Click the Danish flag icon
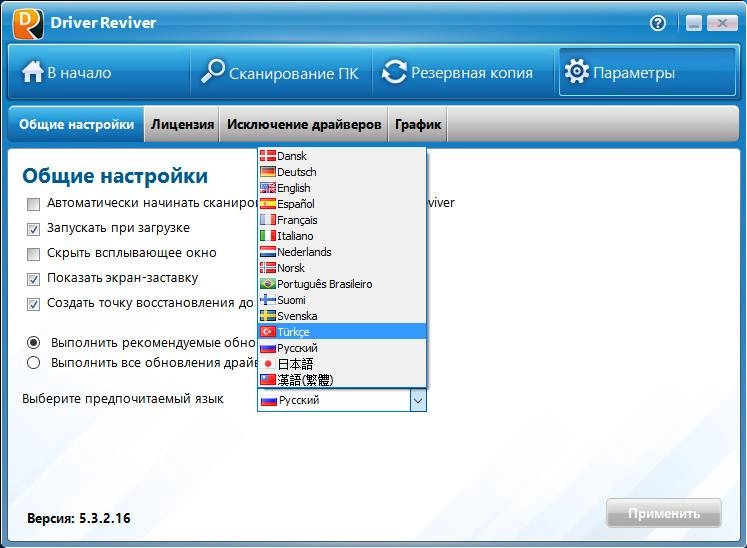This screenshot has width=747, height=548. click(268, 156)
